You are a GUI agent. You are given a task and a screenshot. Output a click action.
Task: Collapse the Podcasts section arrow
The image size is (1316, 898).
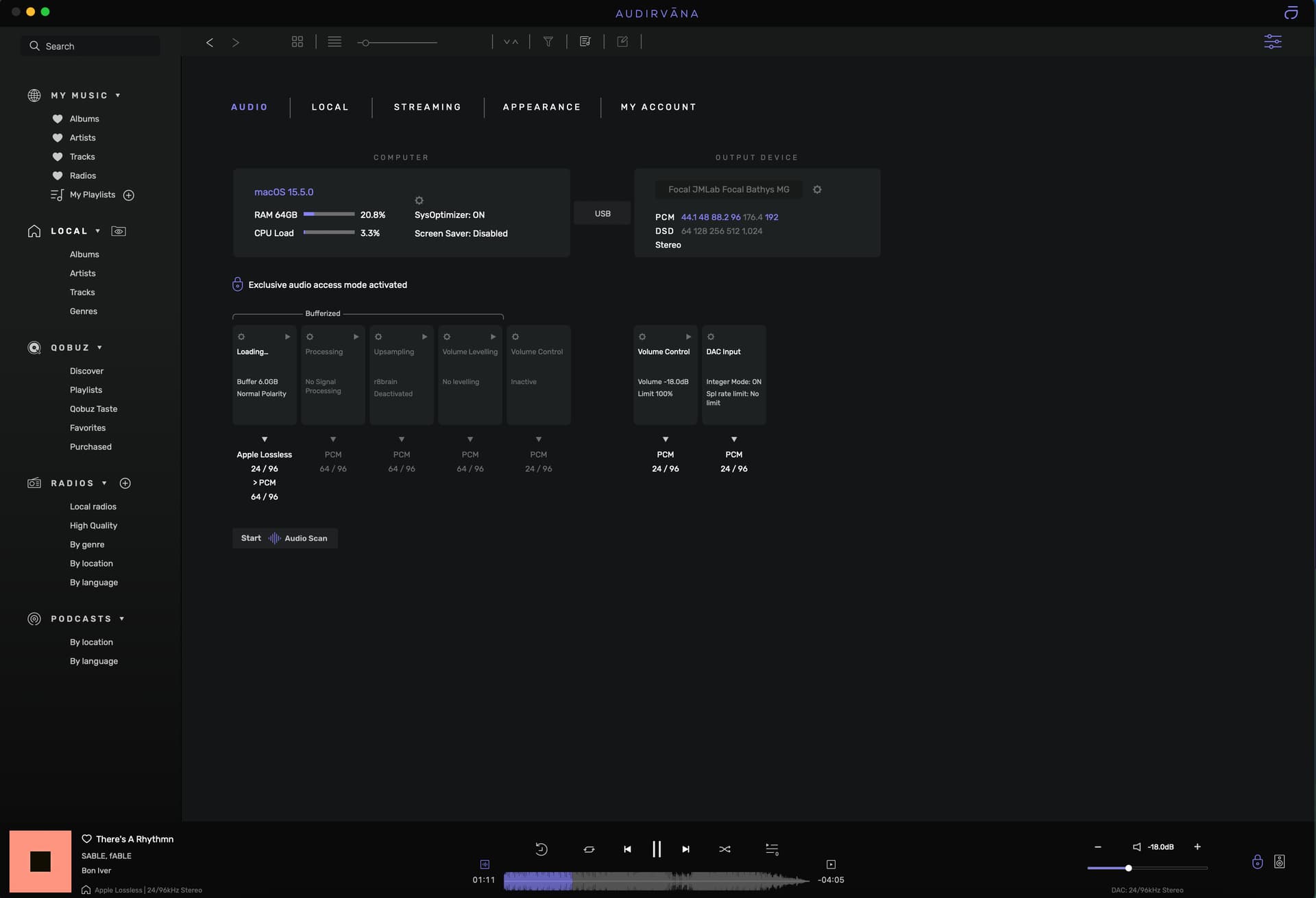(122, 619)
